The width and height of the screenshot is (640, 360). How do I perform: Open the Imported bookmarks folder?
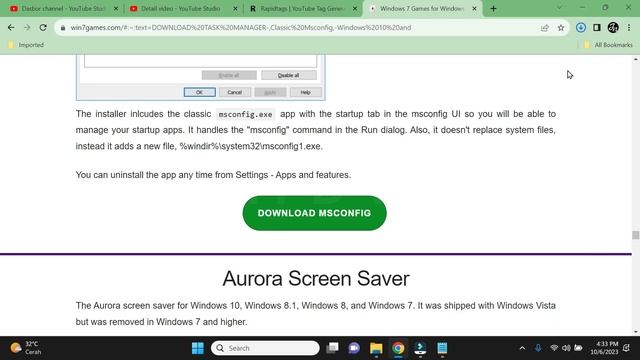(26, 45)
